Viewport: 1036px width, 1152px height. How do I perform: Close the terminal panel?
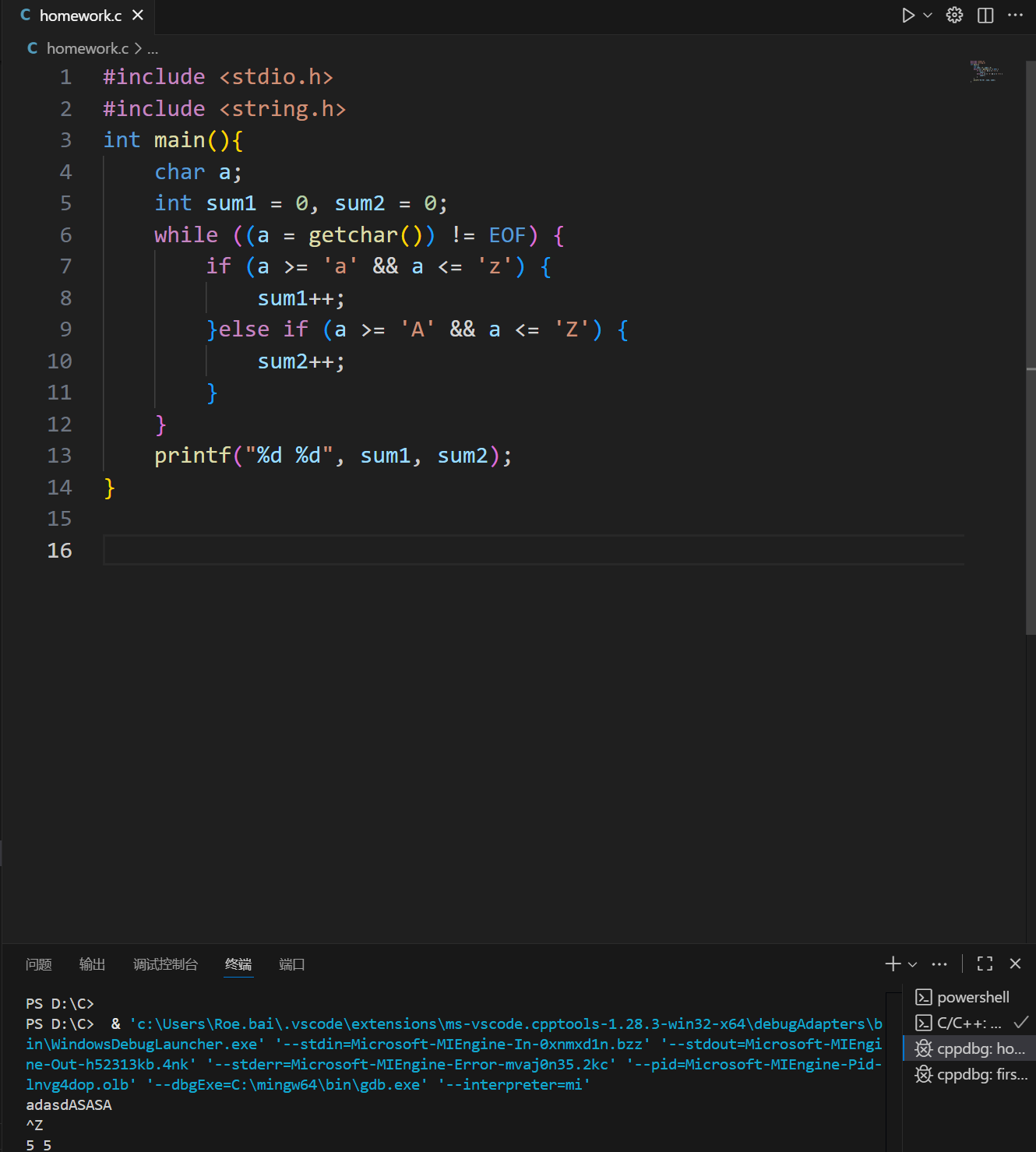coord(1015,964)
